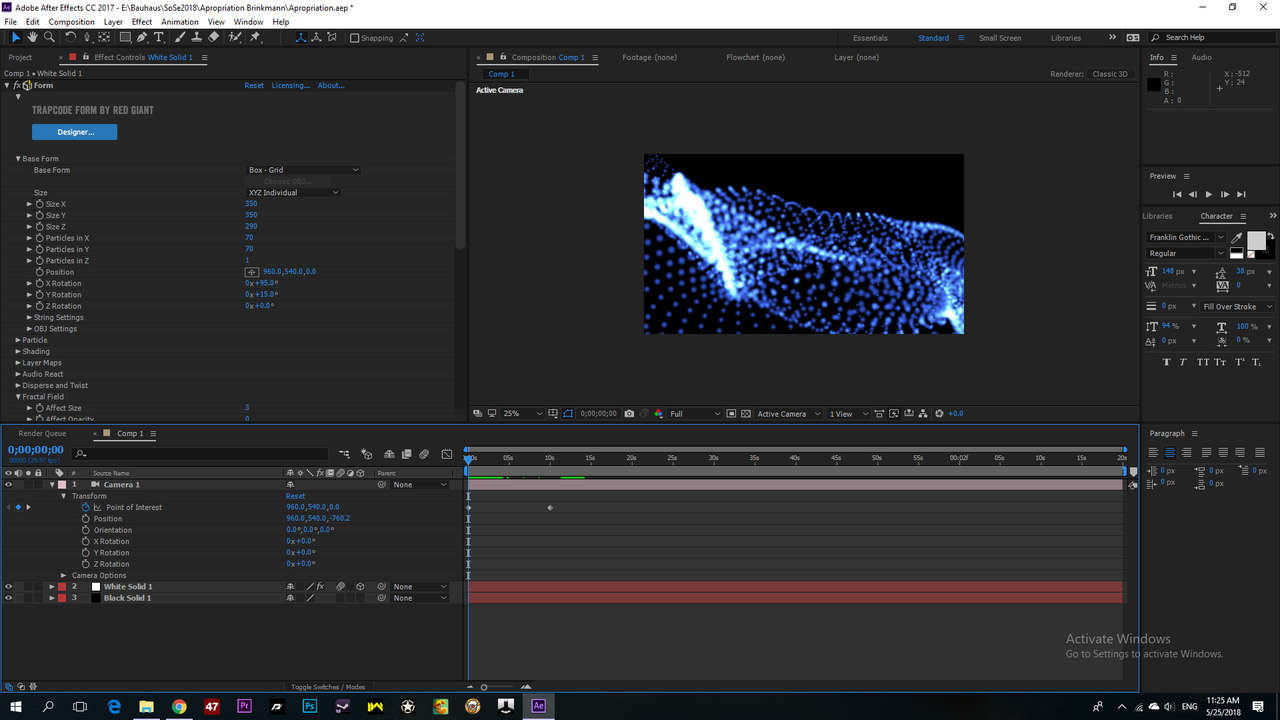Switch to the Render Queue tab
Image resolution: width=1280 pixels, height=720 pixels.
(x=42, y=433)
